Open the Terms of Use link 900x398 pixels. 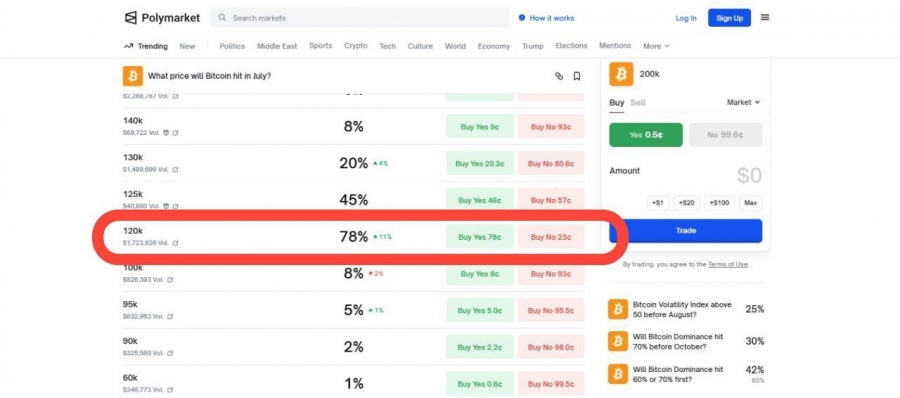[727, 265]
